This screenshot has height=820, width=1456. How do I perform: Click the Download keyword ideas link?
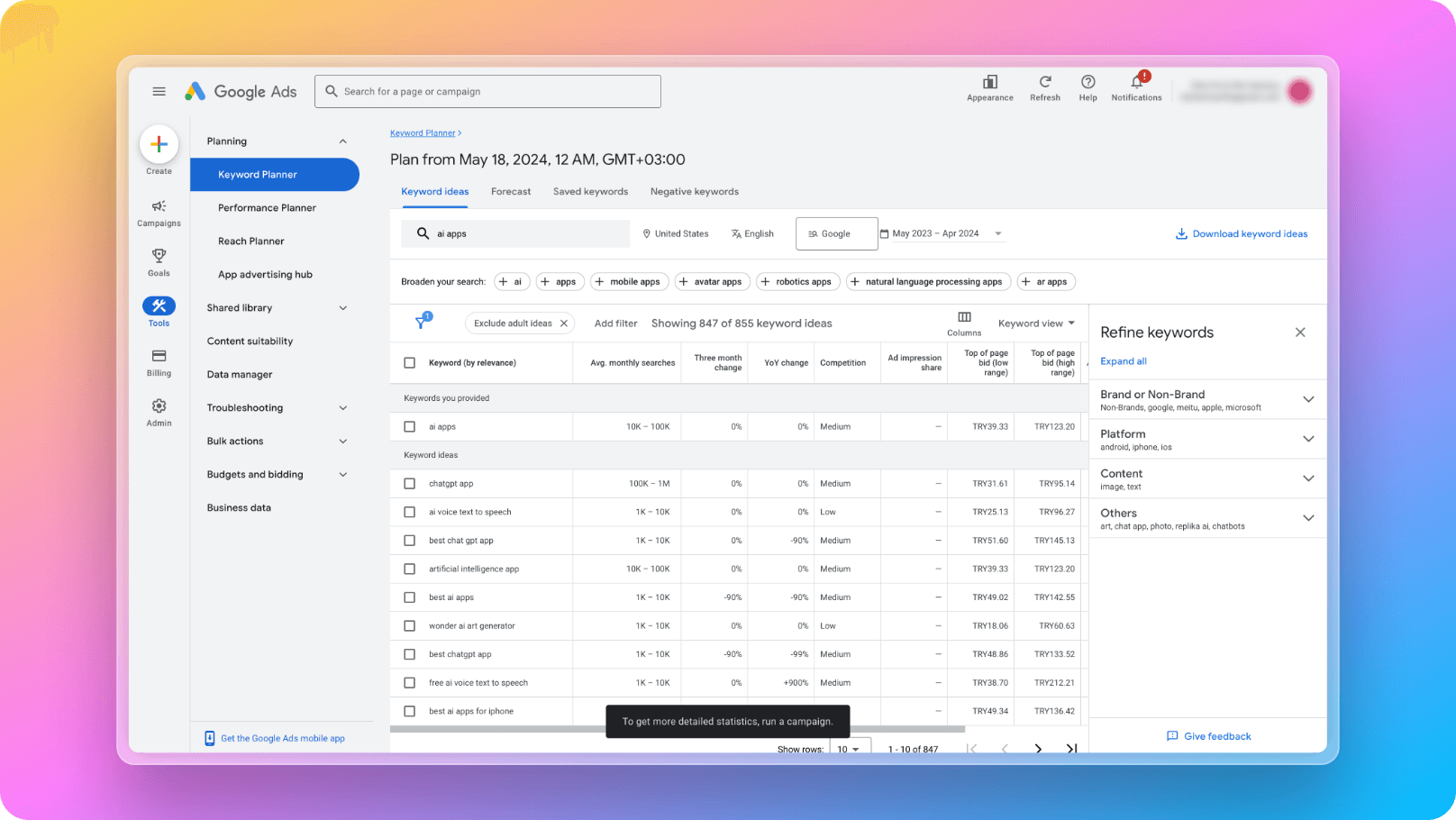1242,233
